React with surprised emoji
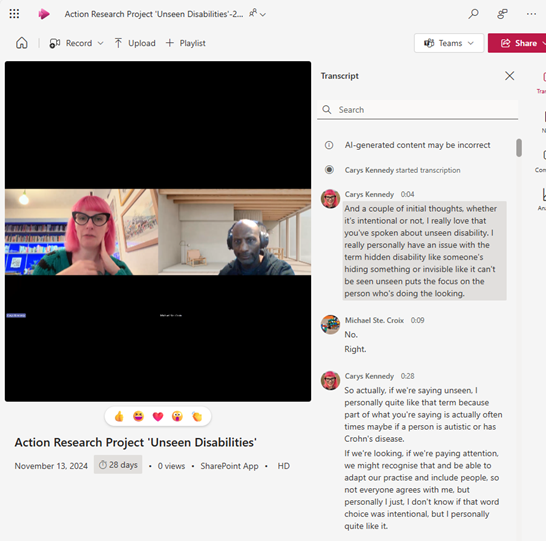The image size is (546, 541). tap(177, 416)
